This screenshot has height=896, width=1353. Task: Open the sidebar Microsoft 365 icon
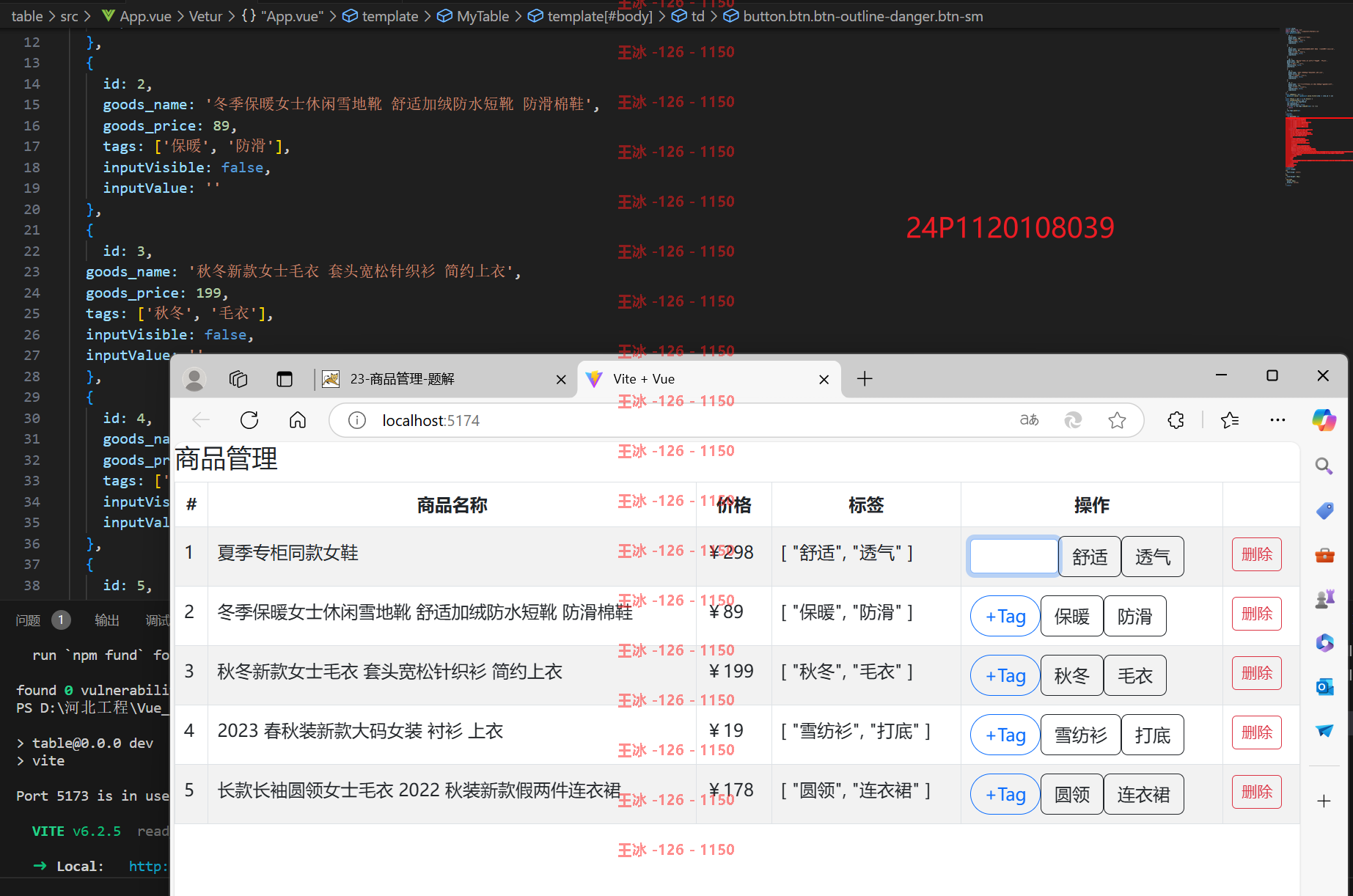coord(1324,643)
